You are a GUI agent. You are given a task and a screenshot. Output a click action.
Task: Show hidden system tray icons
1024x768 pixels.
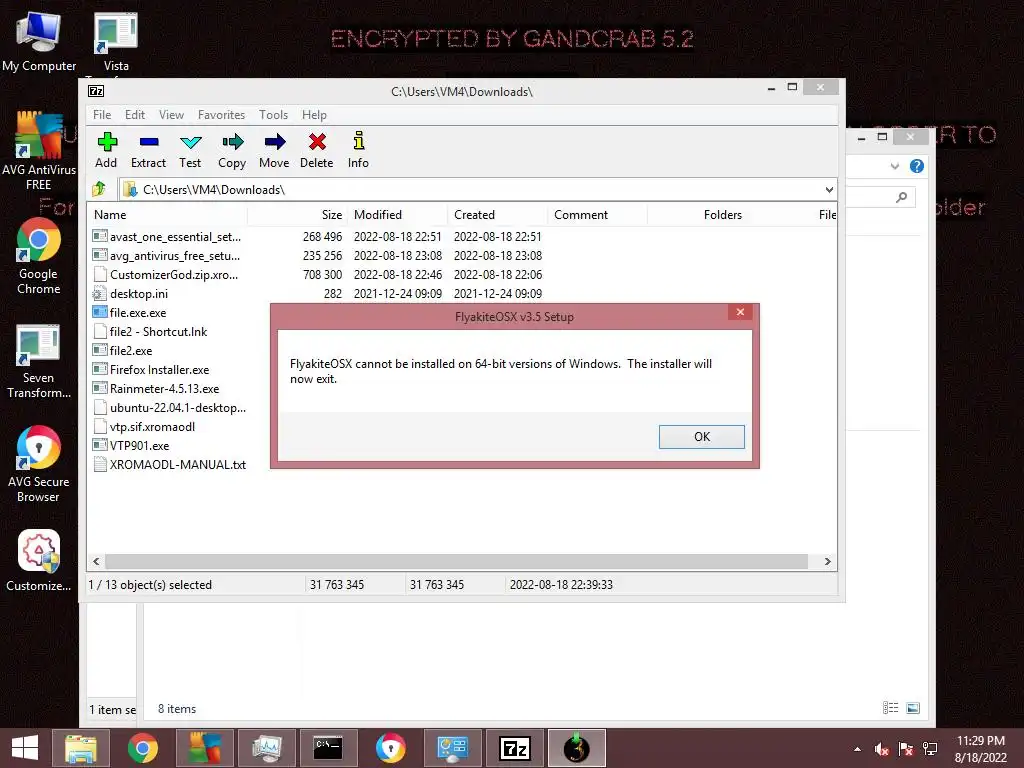(857, 749)
